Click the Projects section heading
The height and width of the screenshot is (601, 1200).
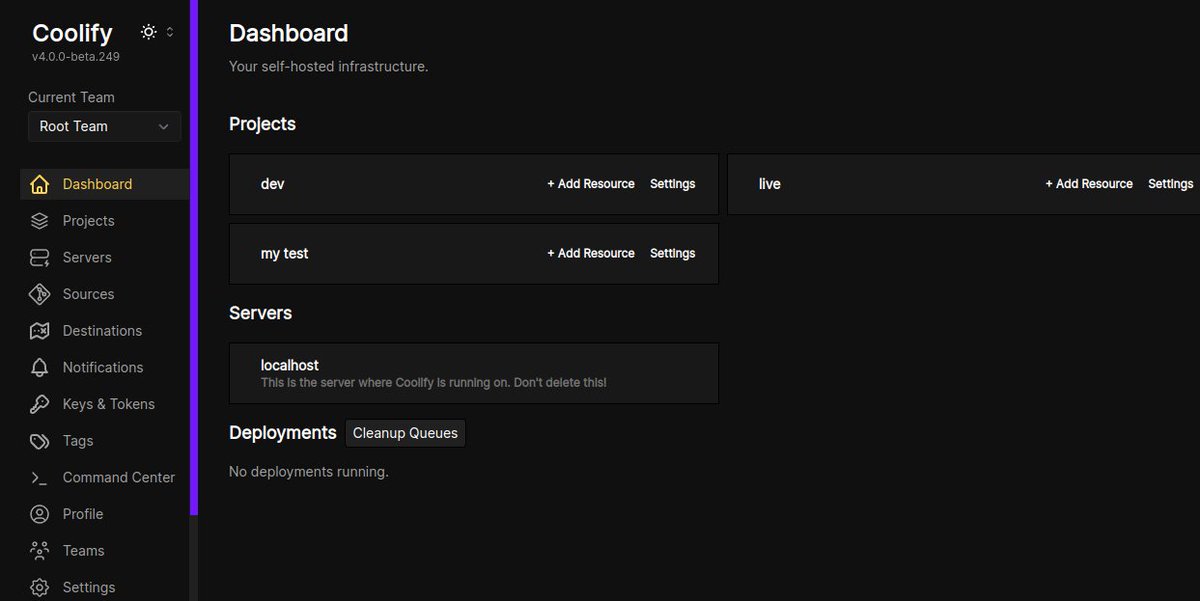tap(262, 124)
